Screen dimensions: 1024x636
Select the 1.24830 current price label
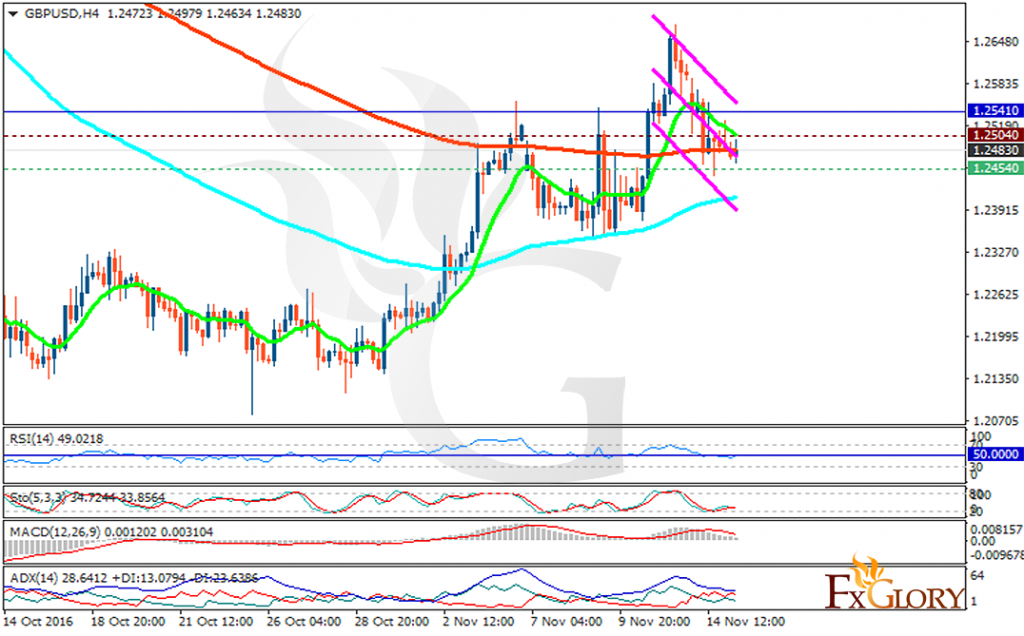click(x=995, y=150)
